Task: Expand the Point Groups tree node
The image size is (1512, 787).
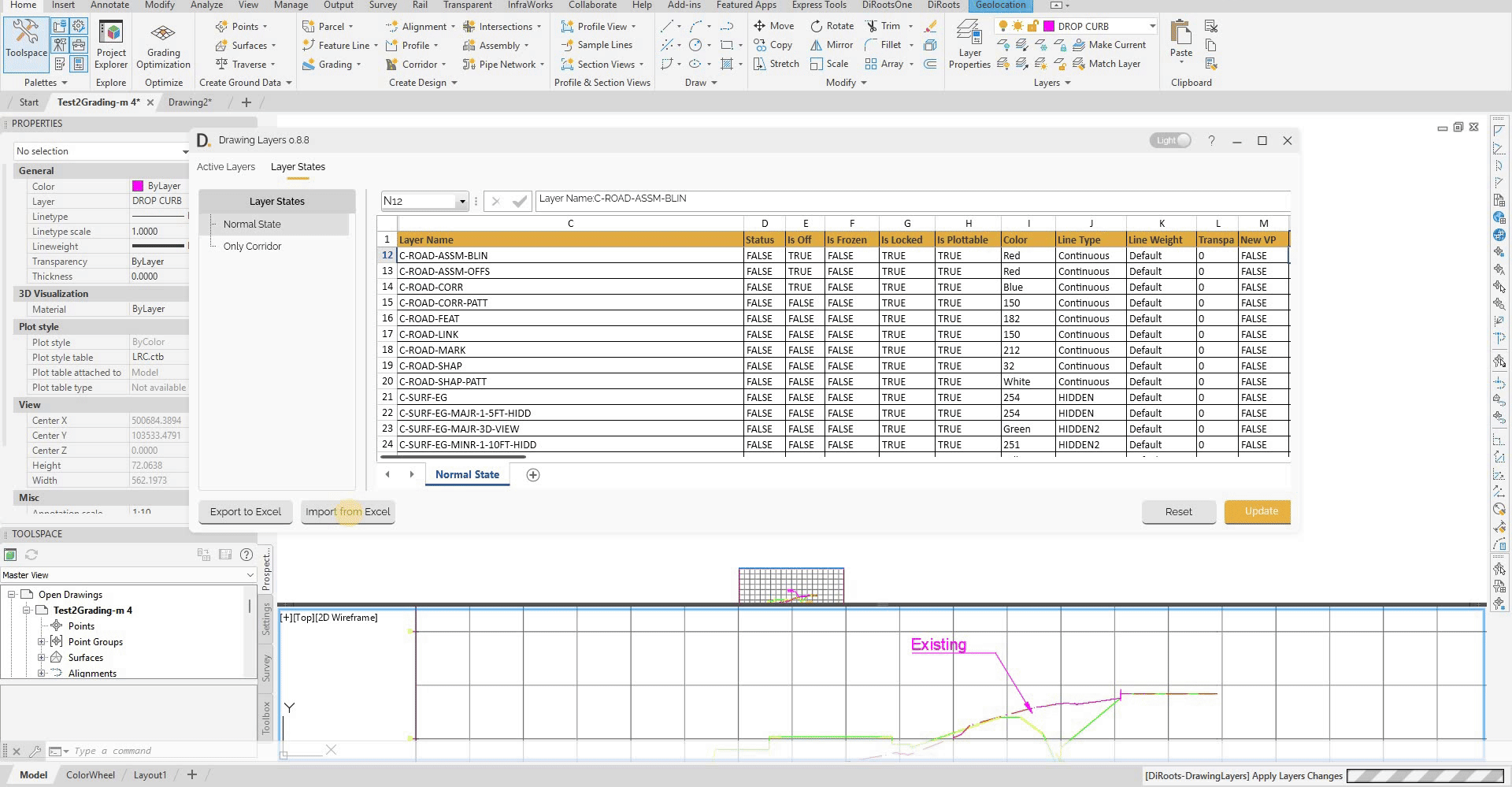Action: 41,642
